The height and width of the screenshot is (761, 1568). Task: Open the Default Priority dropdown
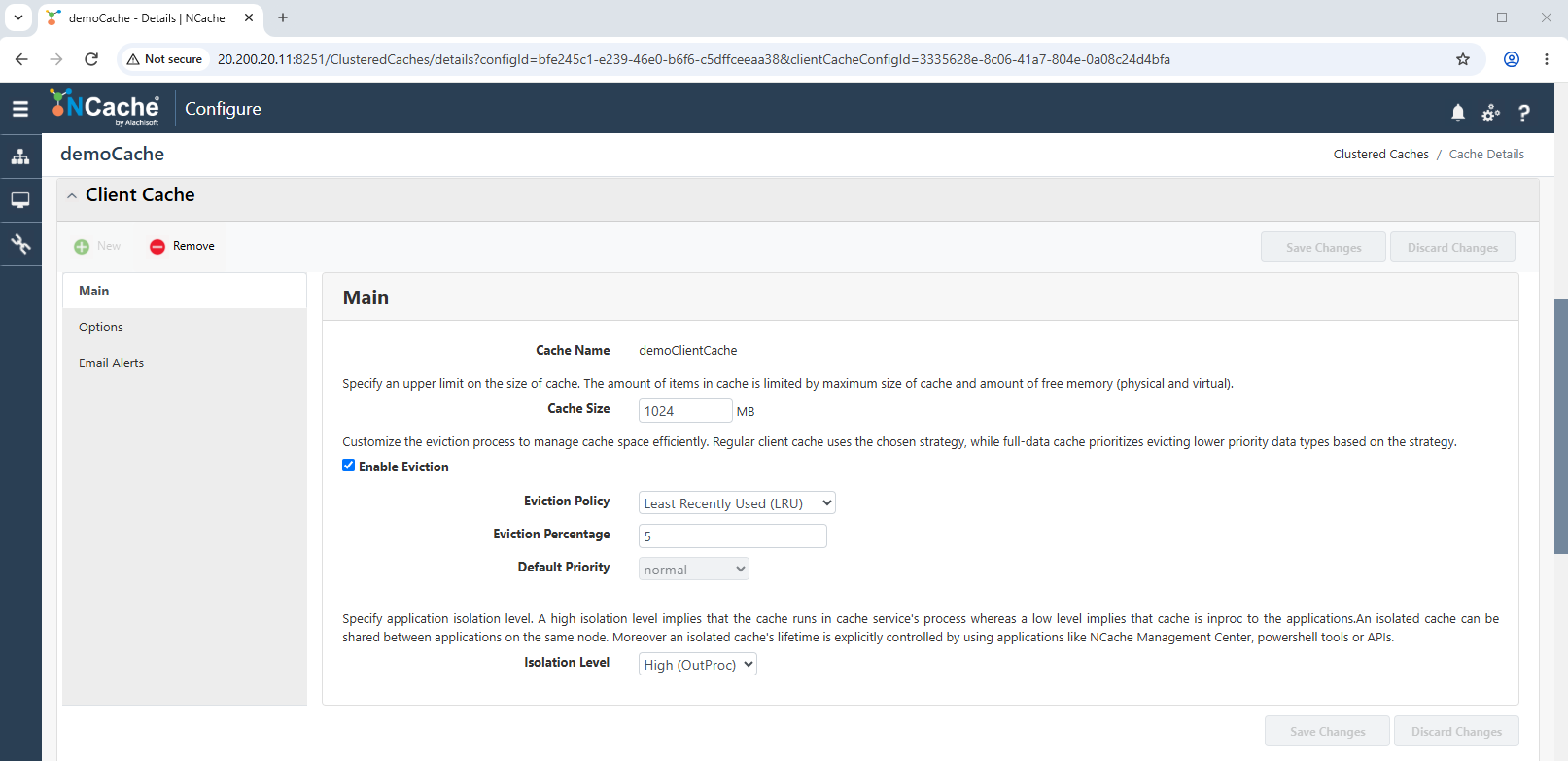tap(694, 569)
